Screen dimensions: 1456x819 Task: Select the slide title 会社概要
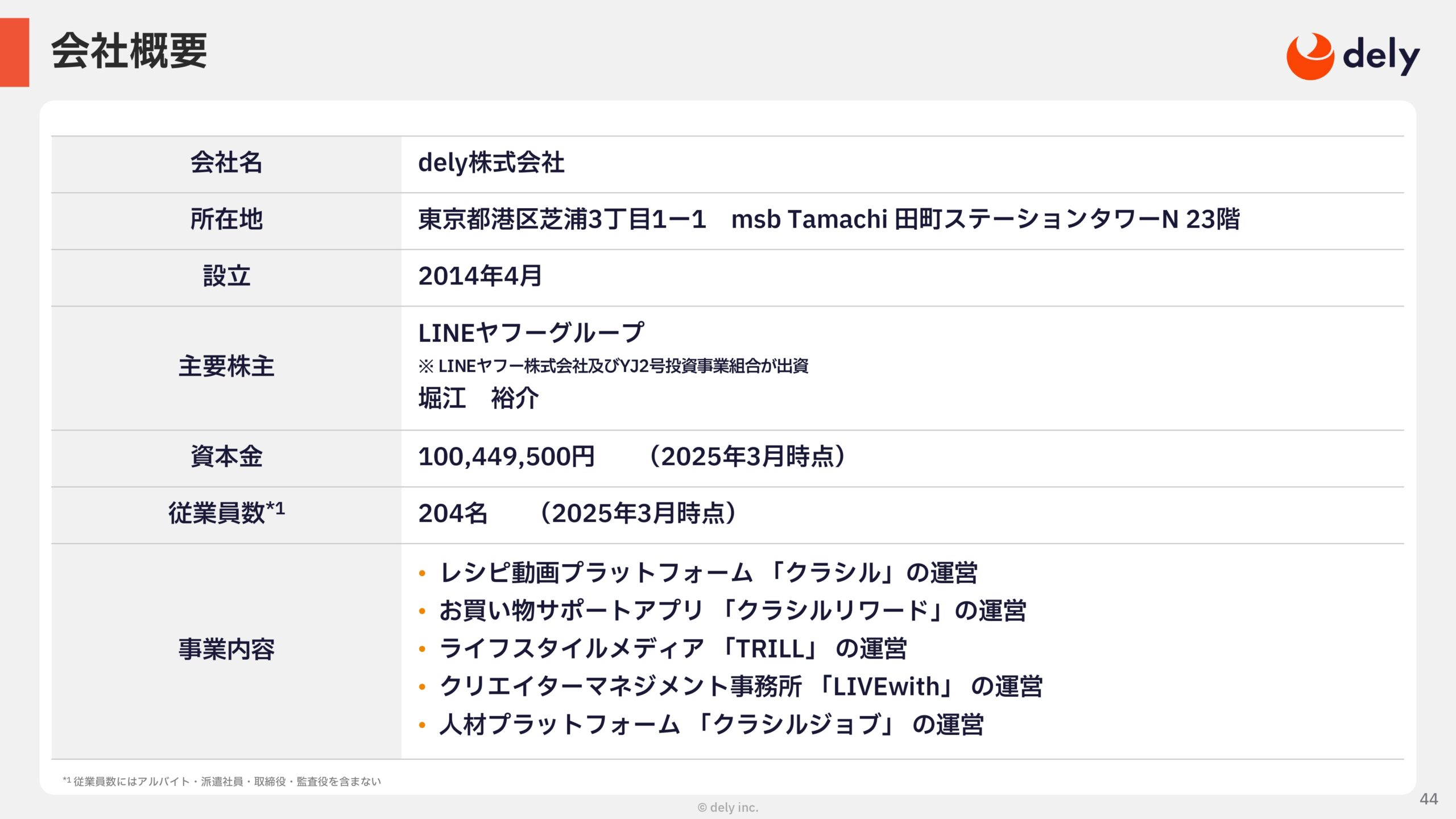pos(129,51)
